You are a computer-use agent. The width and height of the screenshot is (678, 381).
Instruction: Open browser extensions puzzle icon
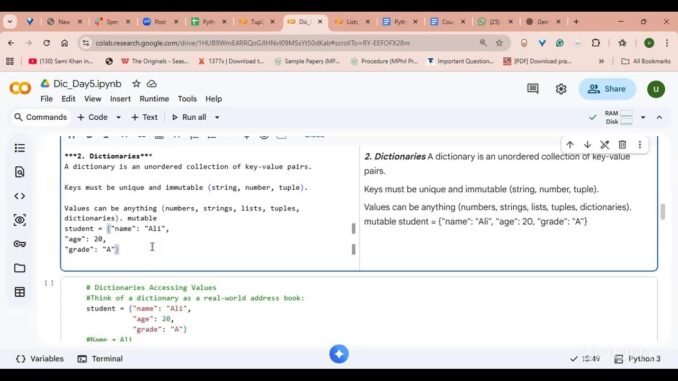click(596, 43)
